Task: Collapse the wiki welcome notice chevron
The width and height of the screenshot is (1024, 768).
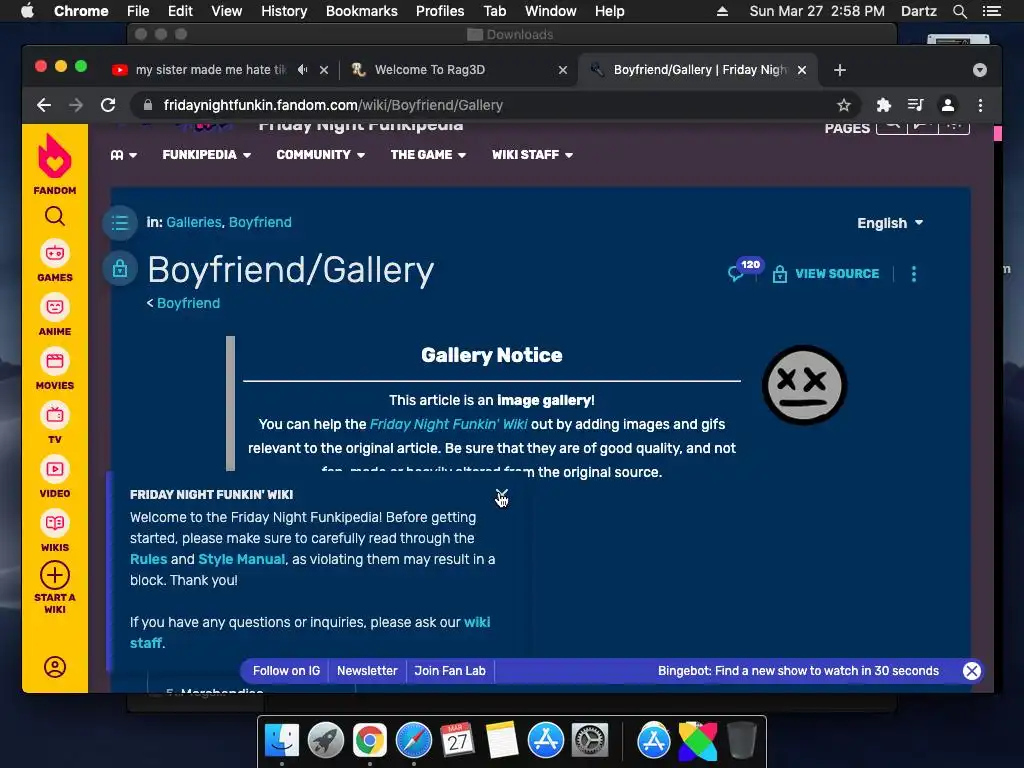Action: point(502,494)
